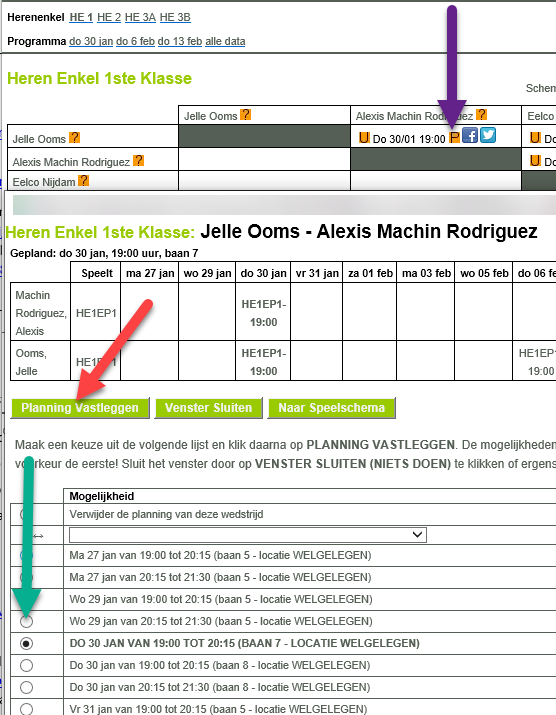Click HE1EP1 Speelt cell for Machin Rodriguez
Viewport: 556px width, 715px height.
96,313
